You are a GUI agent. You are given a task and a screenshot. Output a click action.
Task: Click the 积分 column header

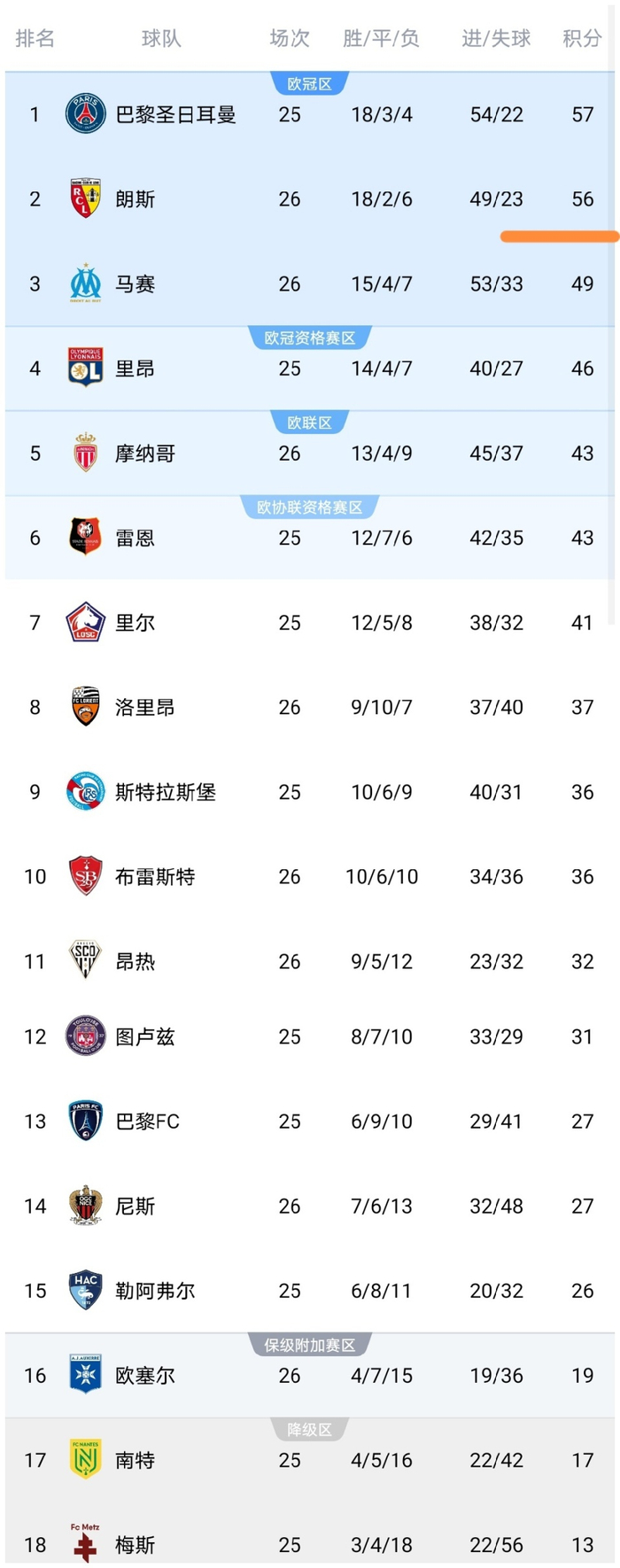point(582,38)
